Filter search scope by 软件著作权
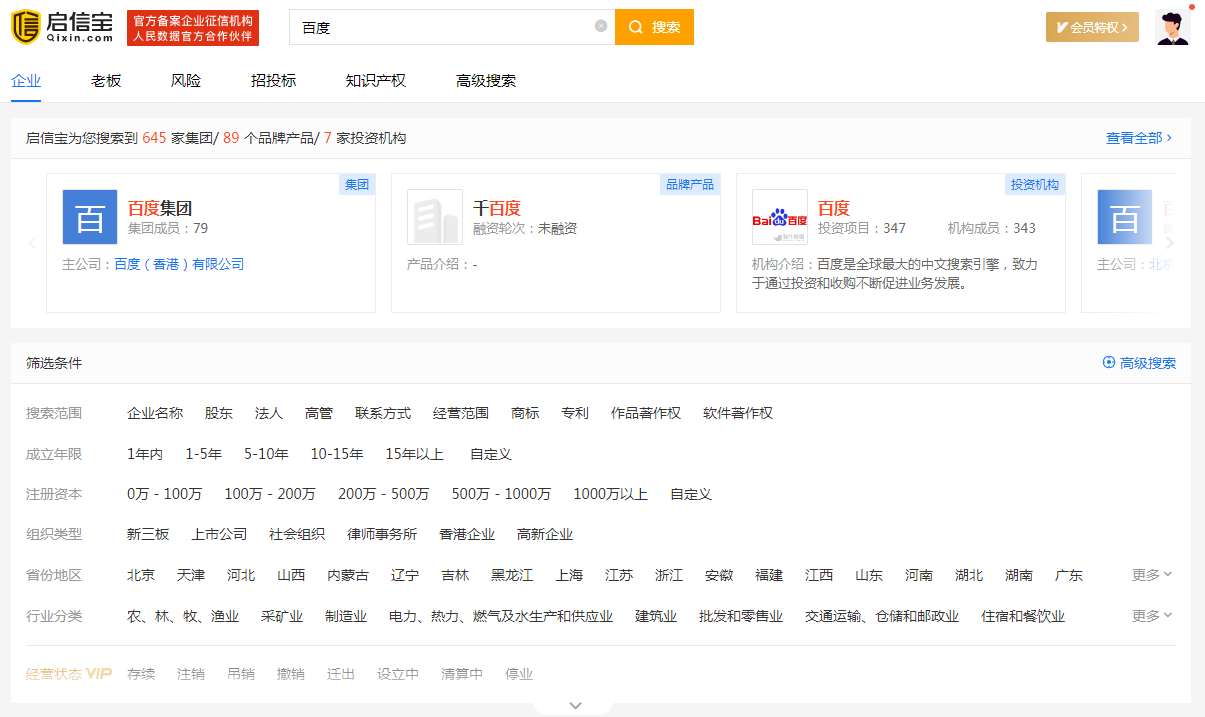The image size is (1205, 717). click(x=738, y=413)
